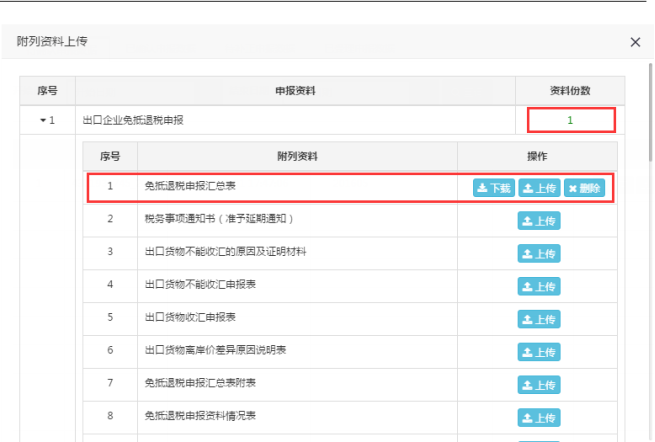
Task: Upload file for 出口货物不能收汇申报表
Action: [538, 287]
